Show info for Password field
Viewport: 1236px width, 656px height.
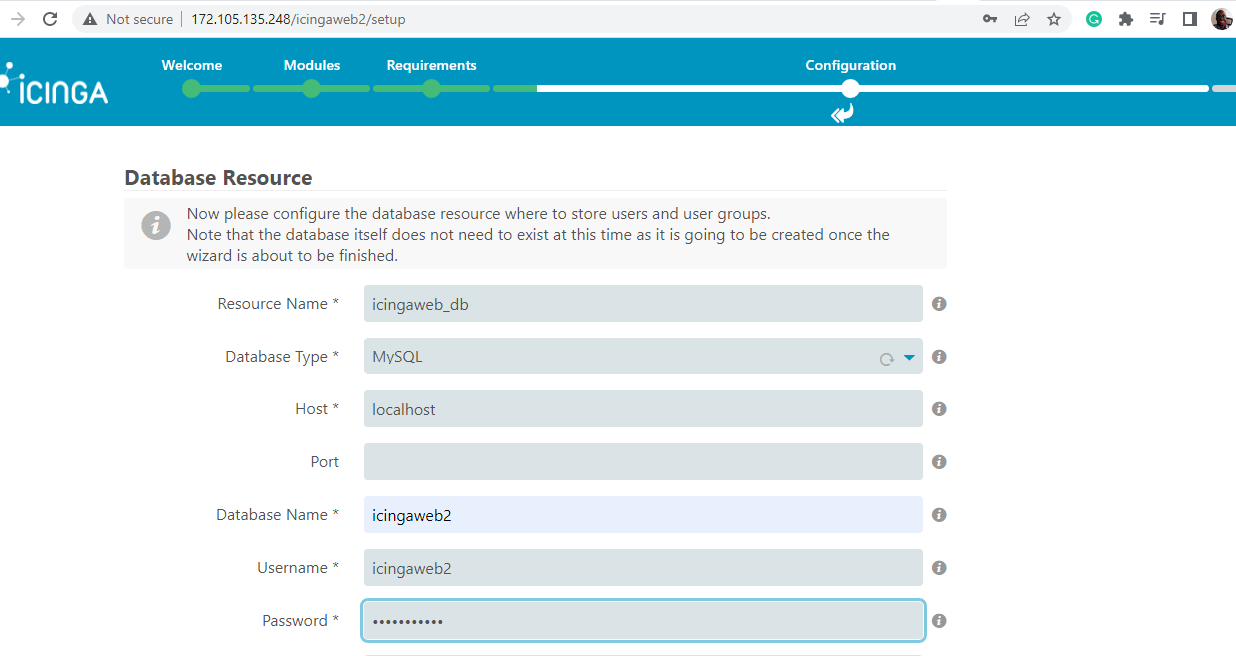(939, 621)
